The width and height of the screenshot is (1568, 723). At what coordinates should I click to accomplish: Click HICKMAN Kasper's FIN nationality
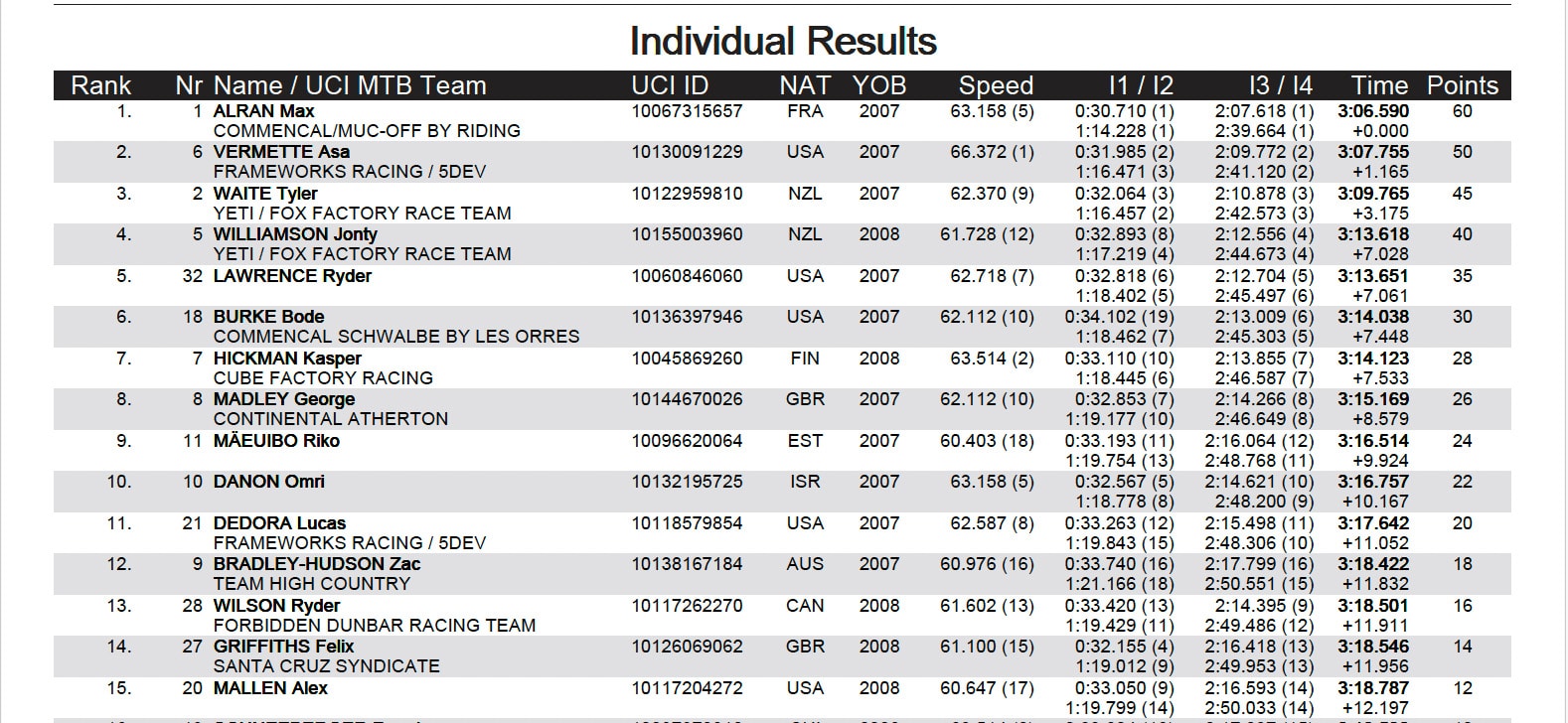coord(805,359)
